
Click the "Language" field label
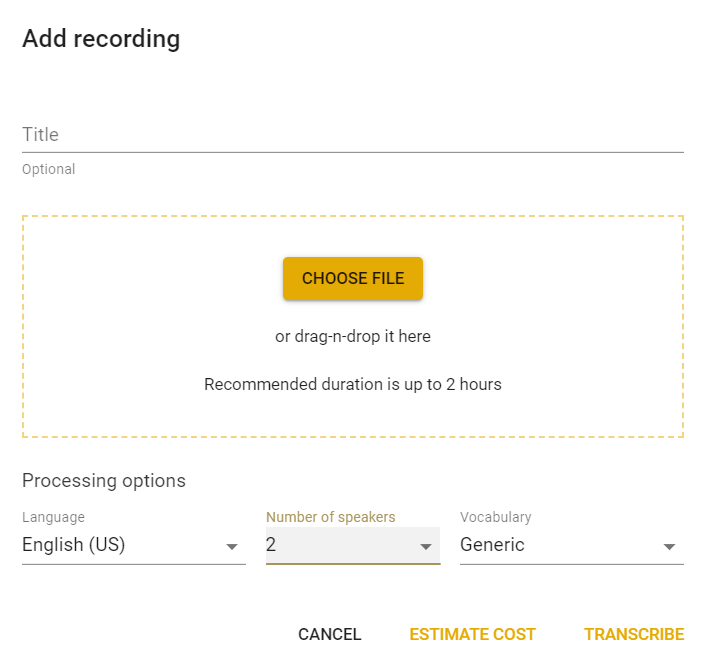pos(53,517)
